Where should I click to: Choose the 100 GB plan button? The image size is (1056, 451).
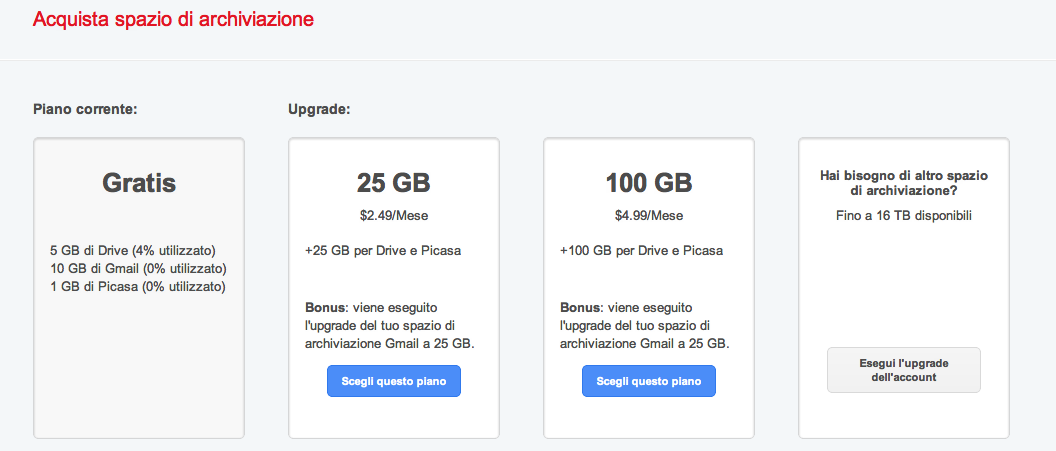(649, 381)
